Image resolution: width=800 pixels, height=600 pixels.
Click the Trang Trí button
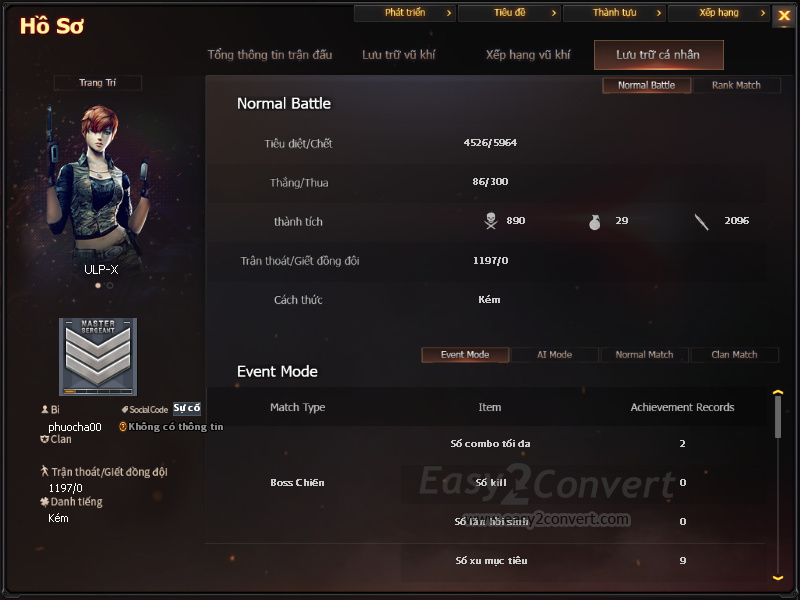tap(97, 83)
